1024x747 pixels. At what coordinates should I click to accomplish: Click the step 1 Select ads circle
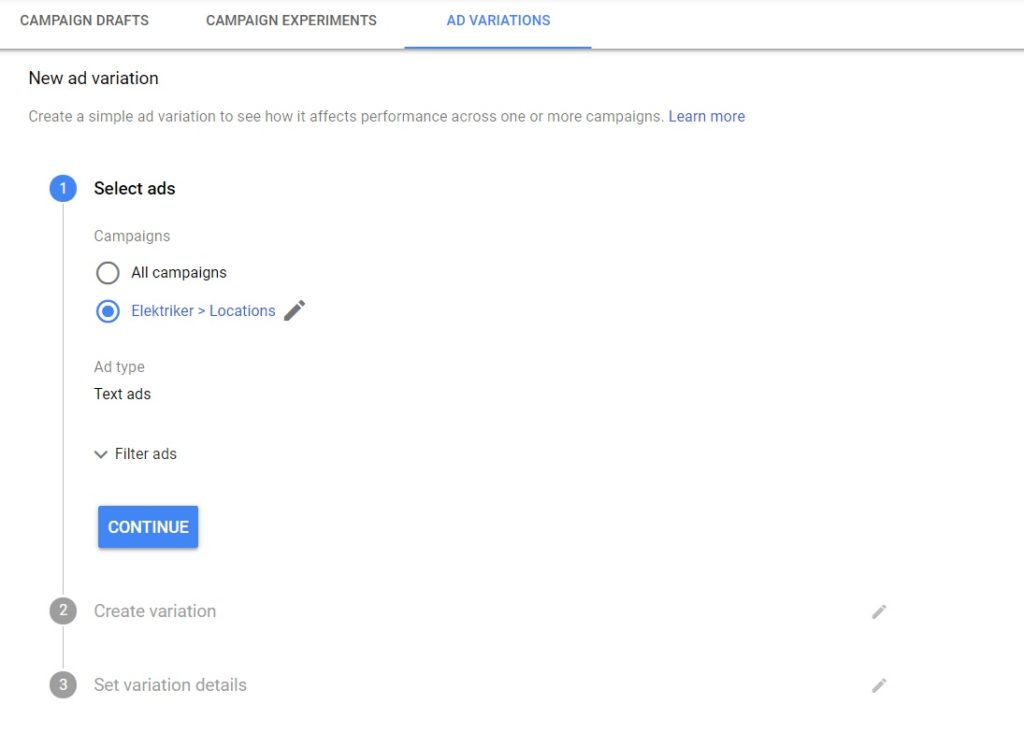[62, 188]
